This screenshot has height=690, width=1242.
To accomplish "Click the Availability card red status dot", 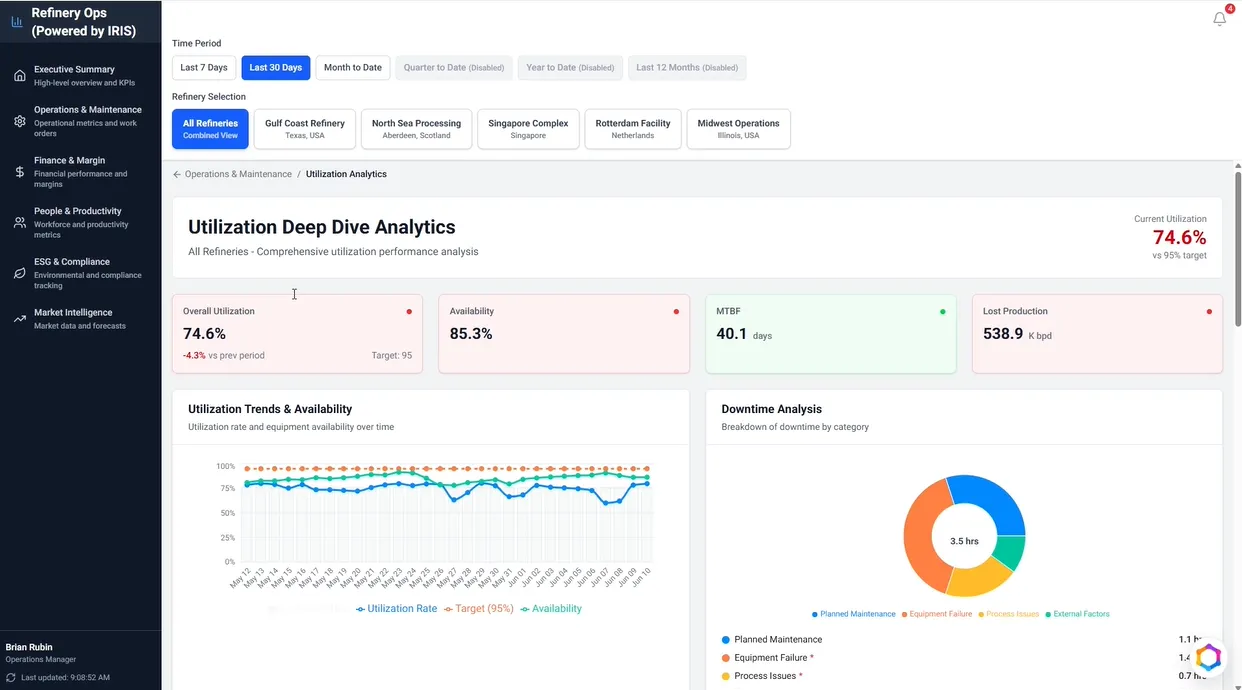I will [676, 312].
